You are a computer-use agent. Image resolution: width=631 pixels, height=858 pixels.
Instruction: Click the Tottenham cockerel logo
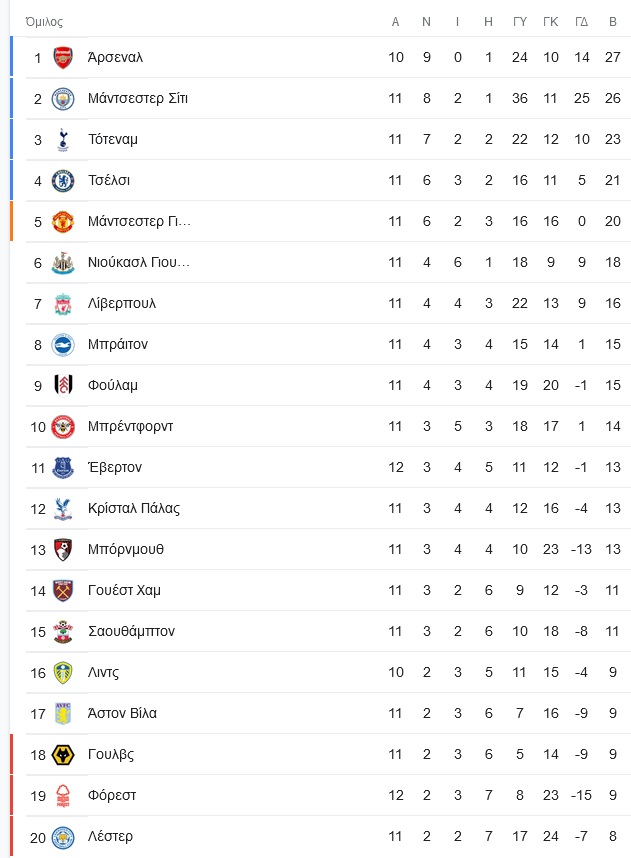point(63,140)
